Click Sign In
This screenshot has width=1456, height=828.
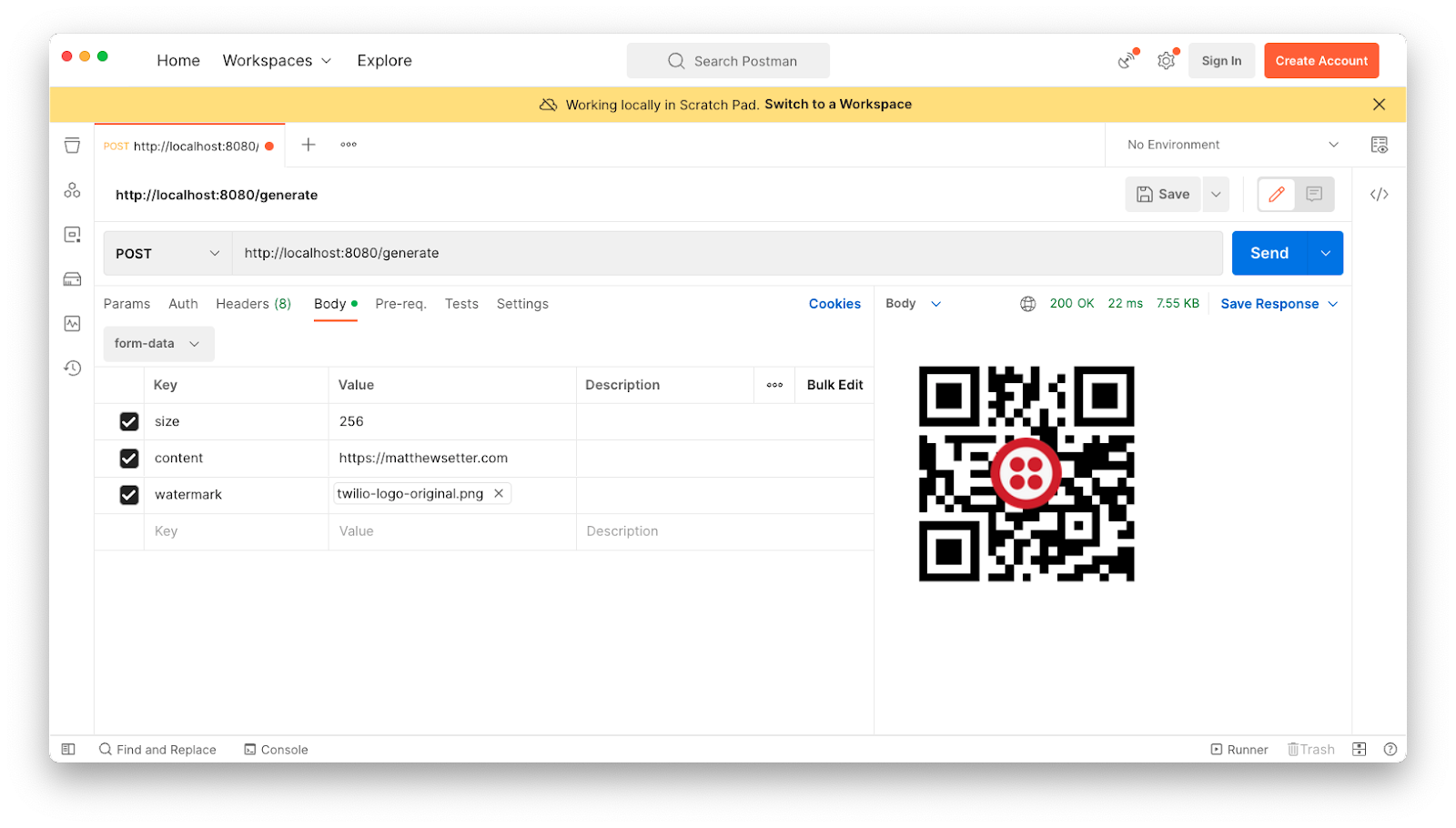coord(1221,61)
